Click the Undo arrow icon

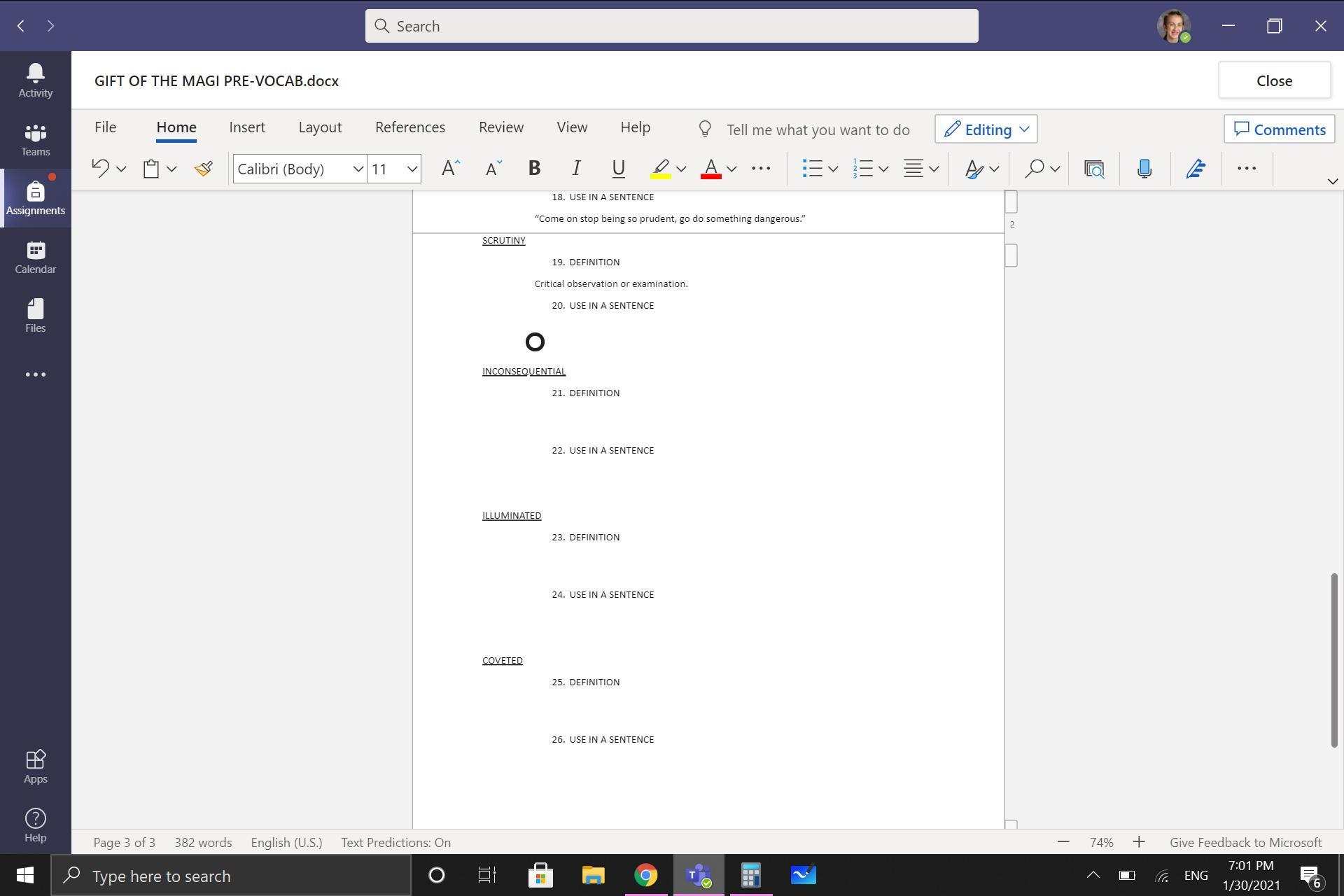click(101, 169)
